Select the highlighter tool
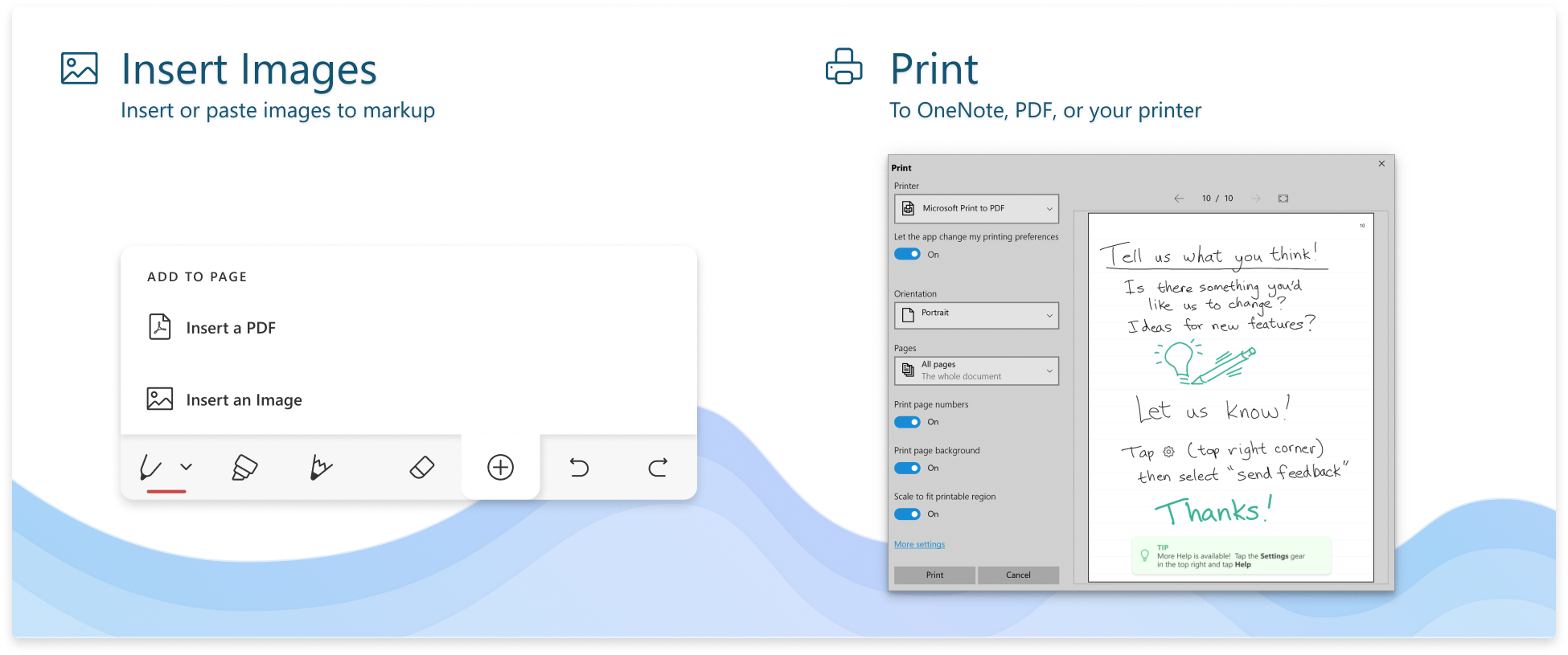This screenshot has height=655, width=1568. coord(244,467)
